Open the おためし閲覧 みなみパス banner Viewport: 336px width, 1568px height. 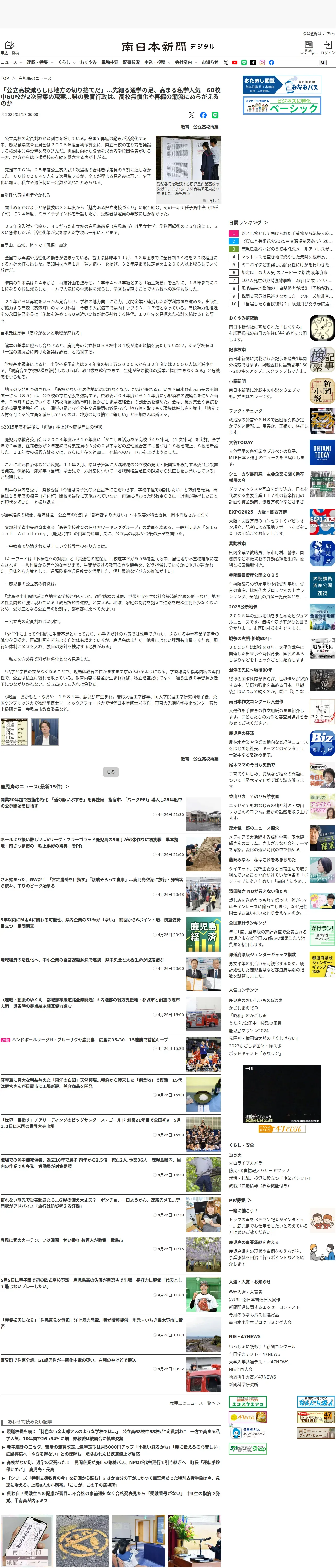282,85
